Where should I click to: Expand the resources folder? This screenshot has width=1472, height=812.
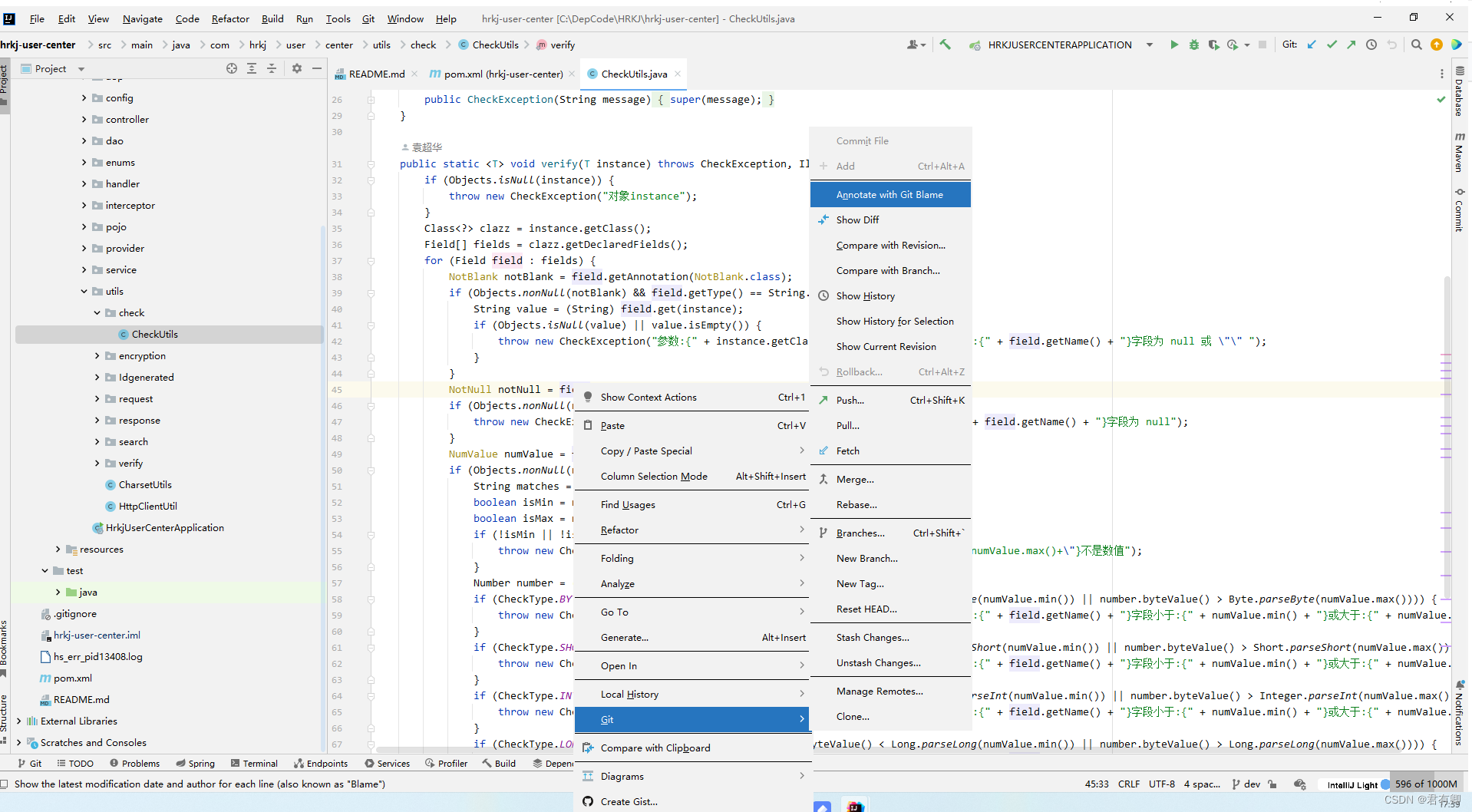pos(58,550)
